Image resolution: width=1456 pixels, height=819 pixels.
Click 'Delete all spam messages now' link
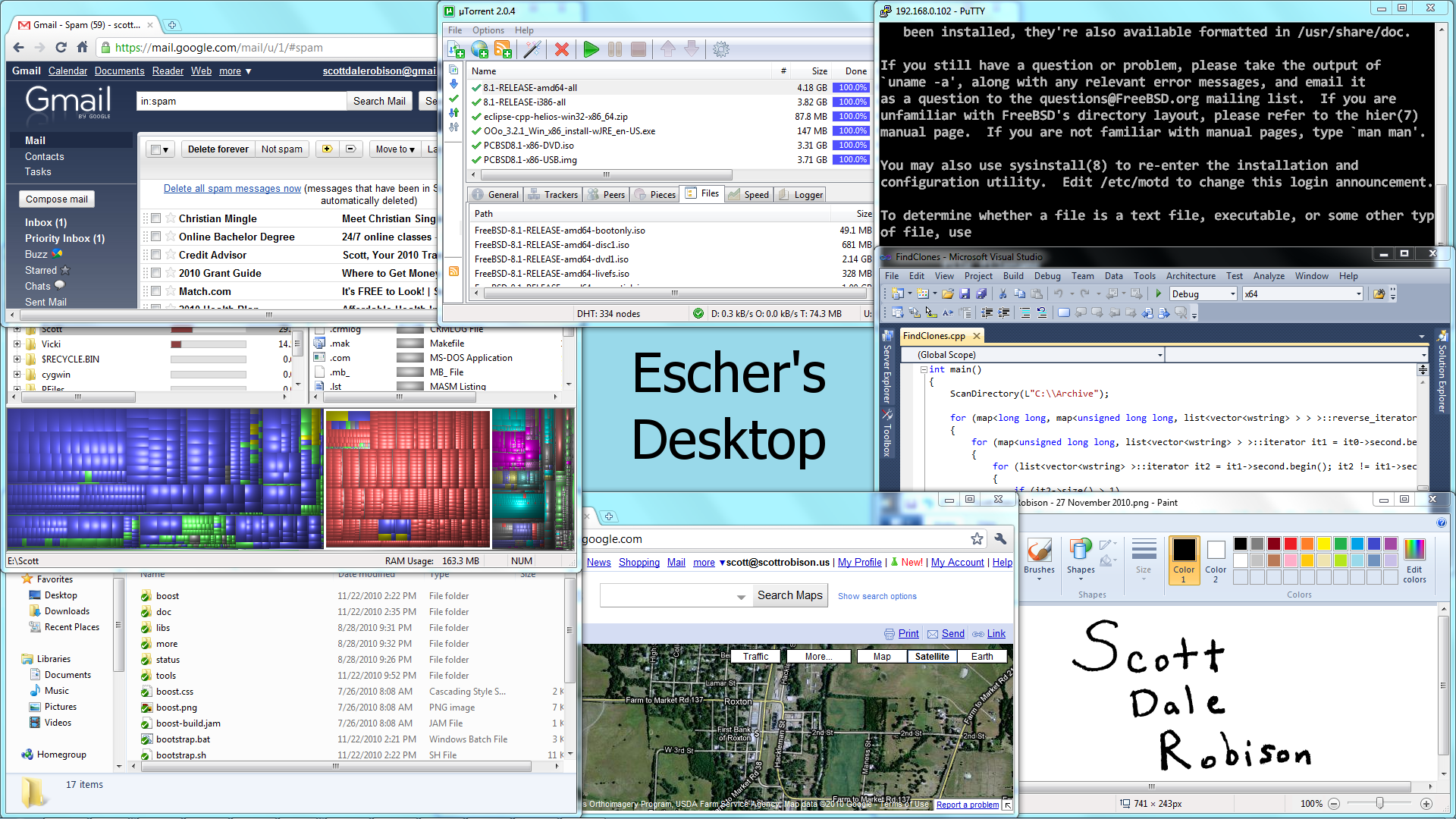[232, 189]
